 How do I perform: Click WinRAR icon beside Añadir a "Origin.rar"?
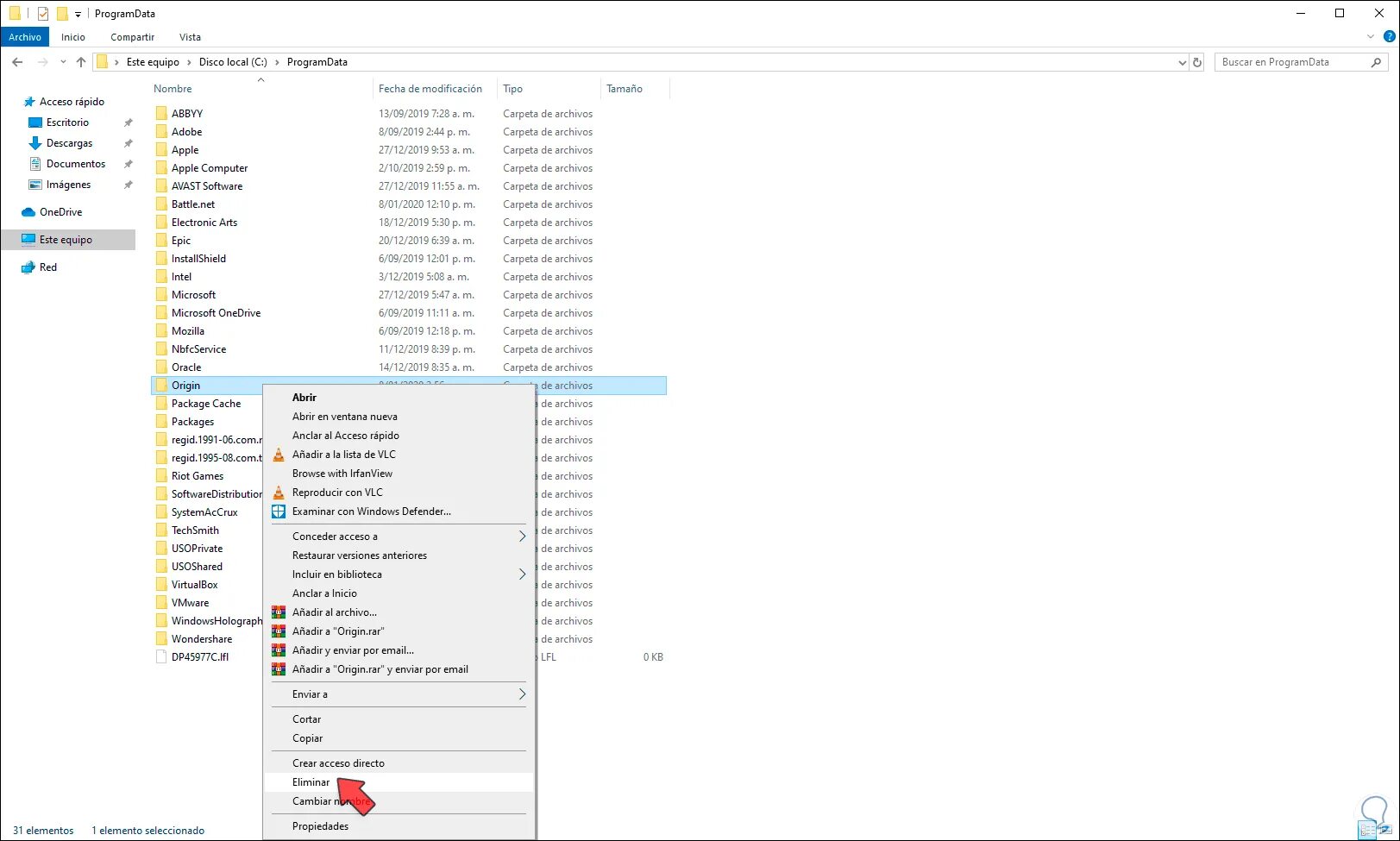click(279, 631)
